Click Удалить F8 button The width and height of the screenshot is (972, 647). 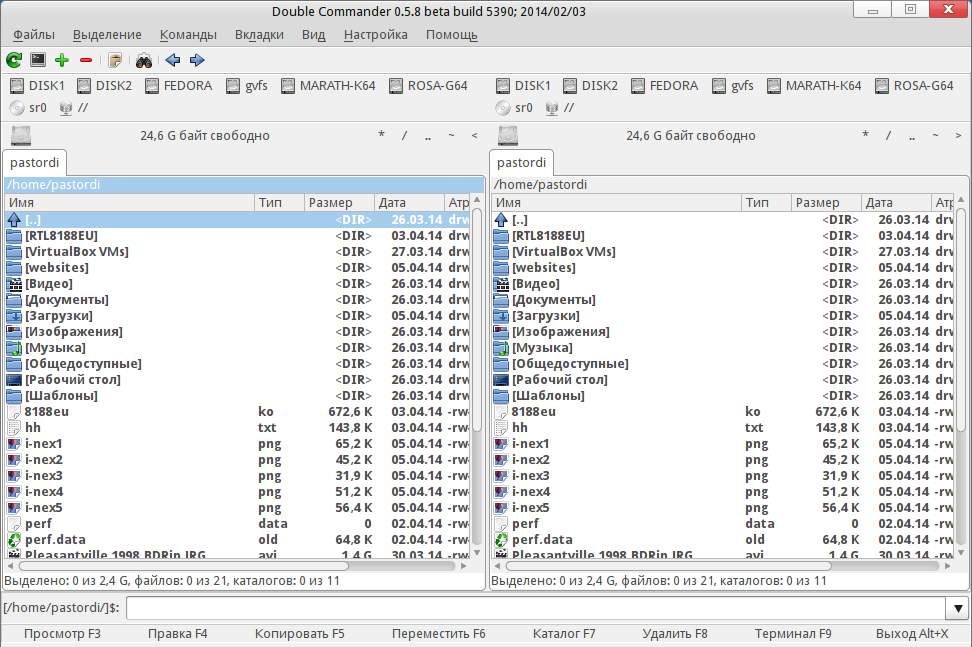pos(674,634)
